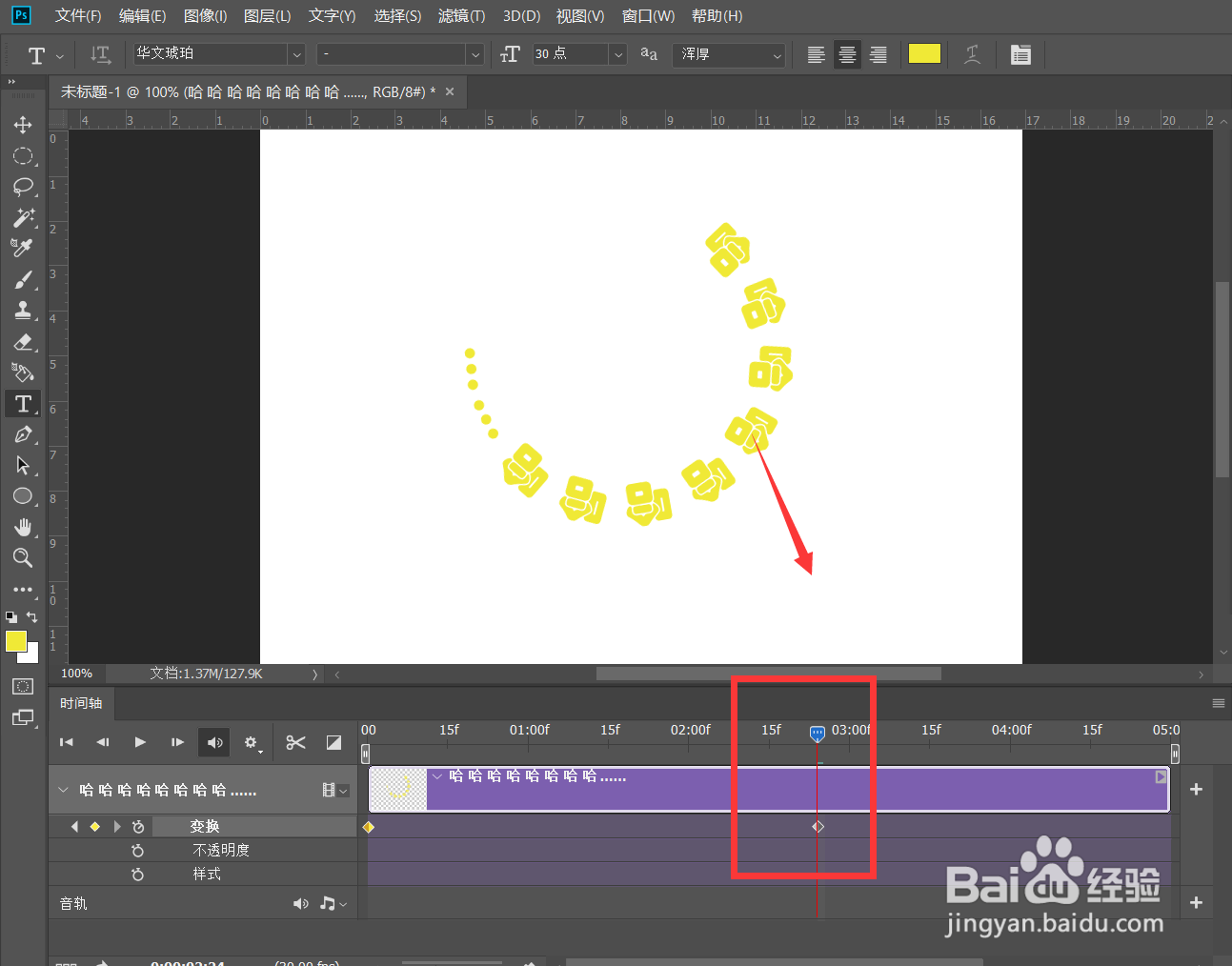
Task: Click the timeline panel options menu
Action: pyautogui.click(x=1218, y=703)
